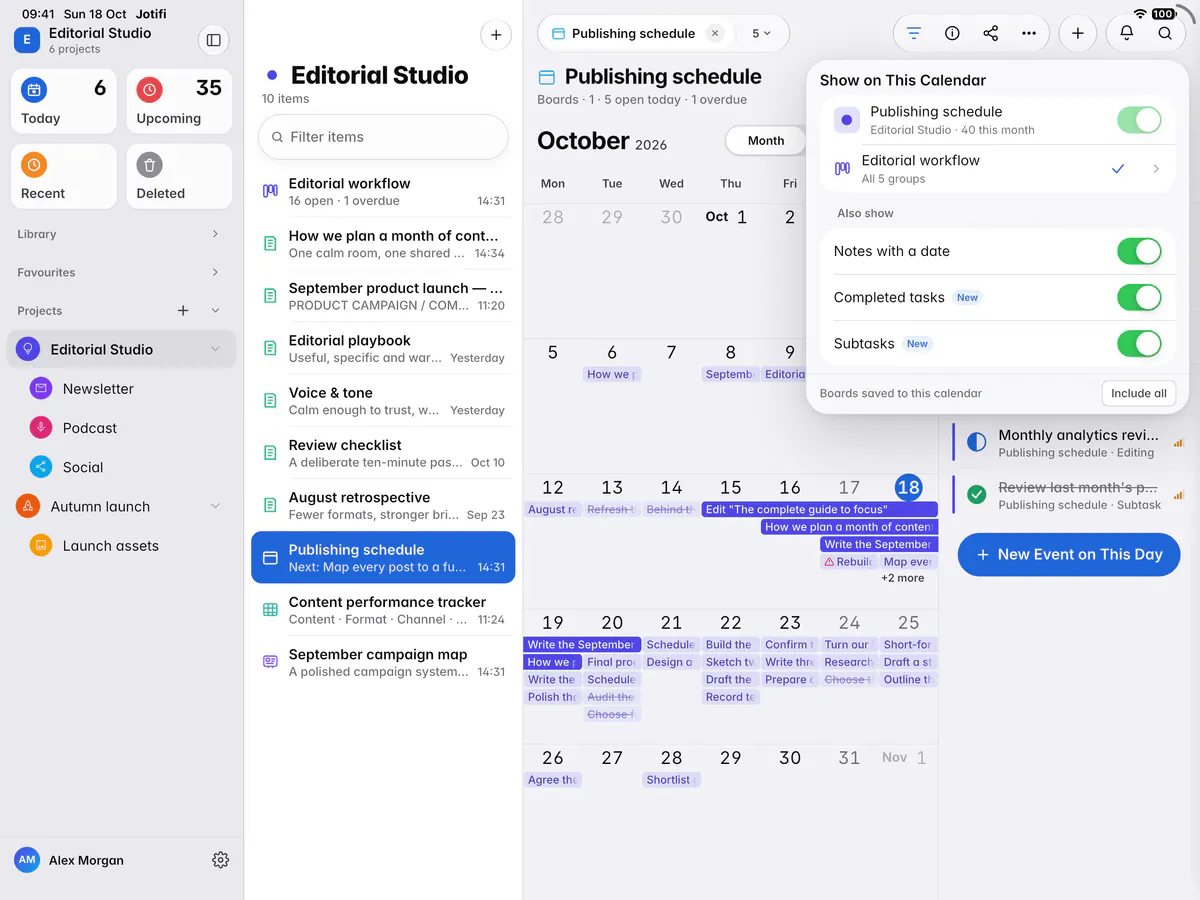1200x900 pixels.
Task: Open the more options ellipsis
Action: [1029, 33]
